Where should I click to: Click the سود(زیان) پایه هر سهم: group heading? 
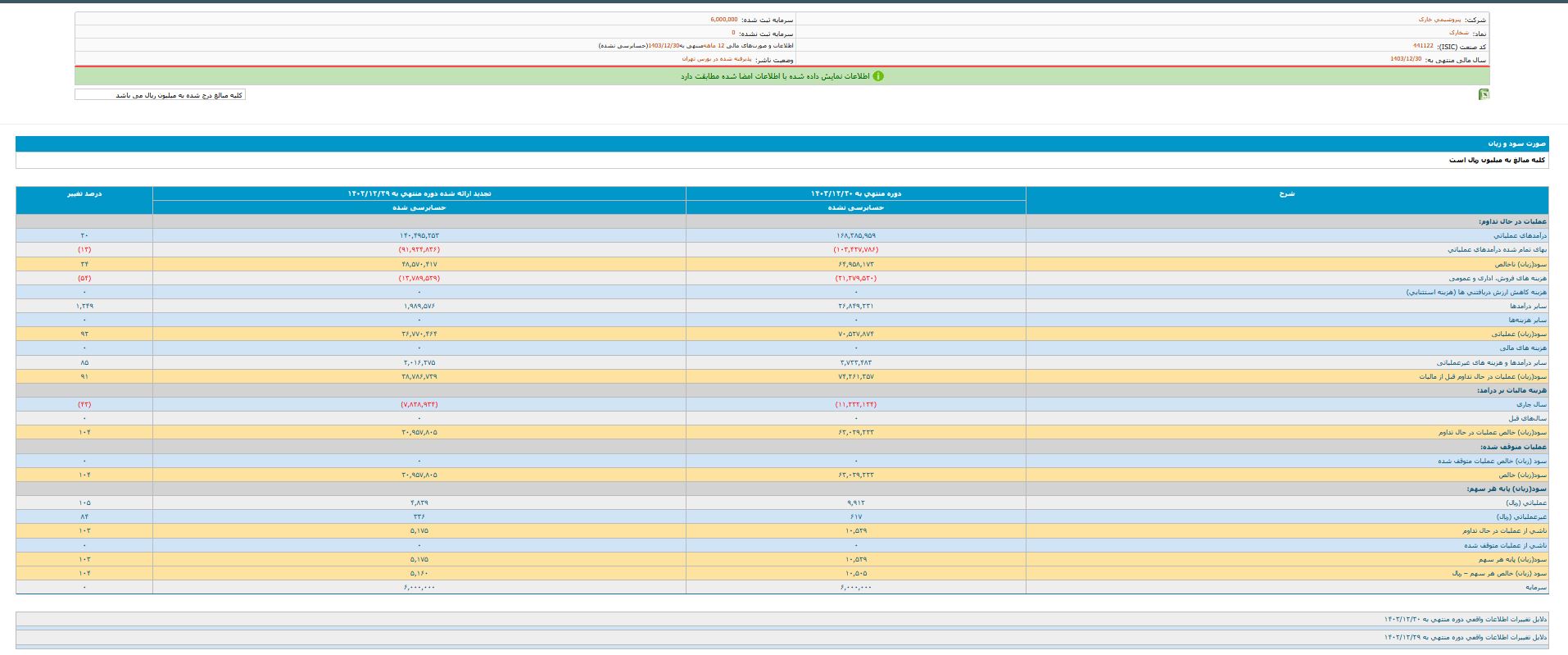pos(1507,489)
